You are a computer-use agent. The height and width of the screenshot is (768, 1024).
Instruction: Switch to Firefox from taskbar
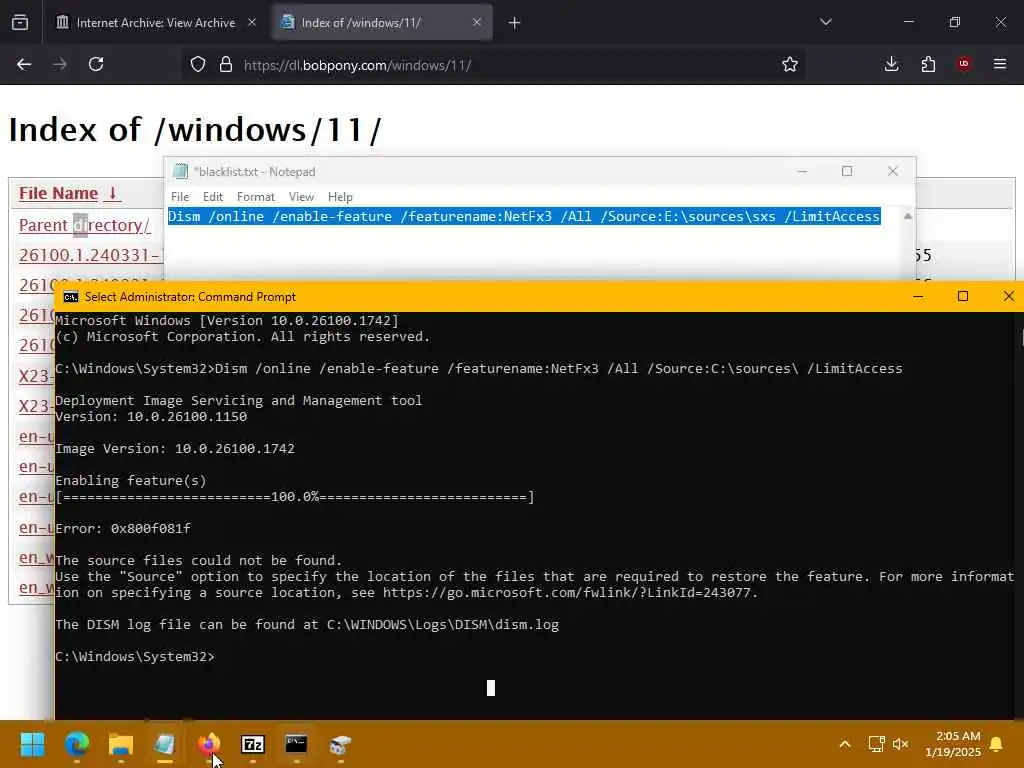[208, 744]
